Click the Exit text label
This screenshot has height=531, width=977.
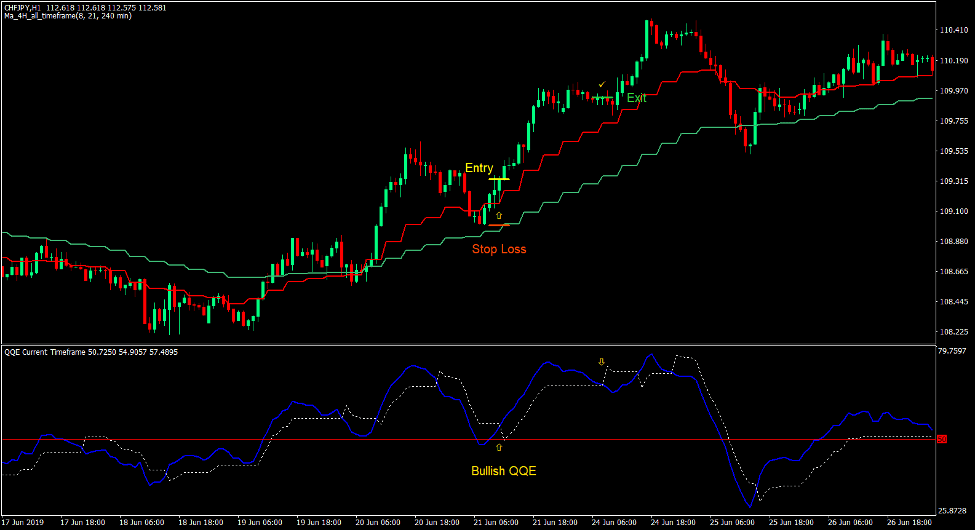coord(636,98)
